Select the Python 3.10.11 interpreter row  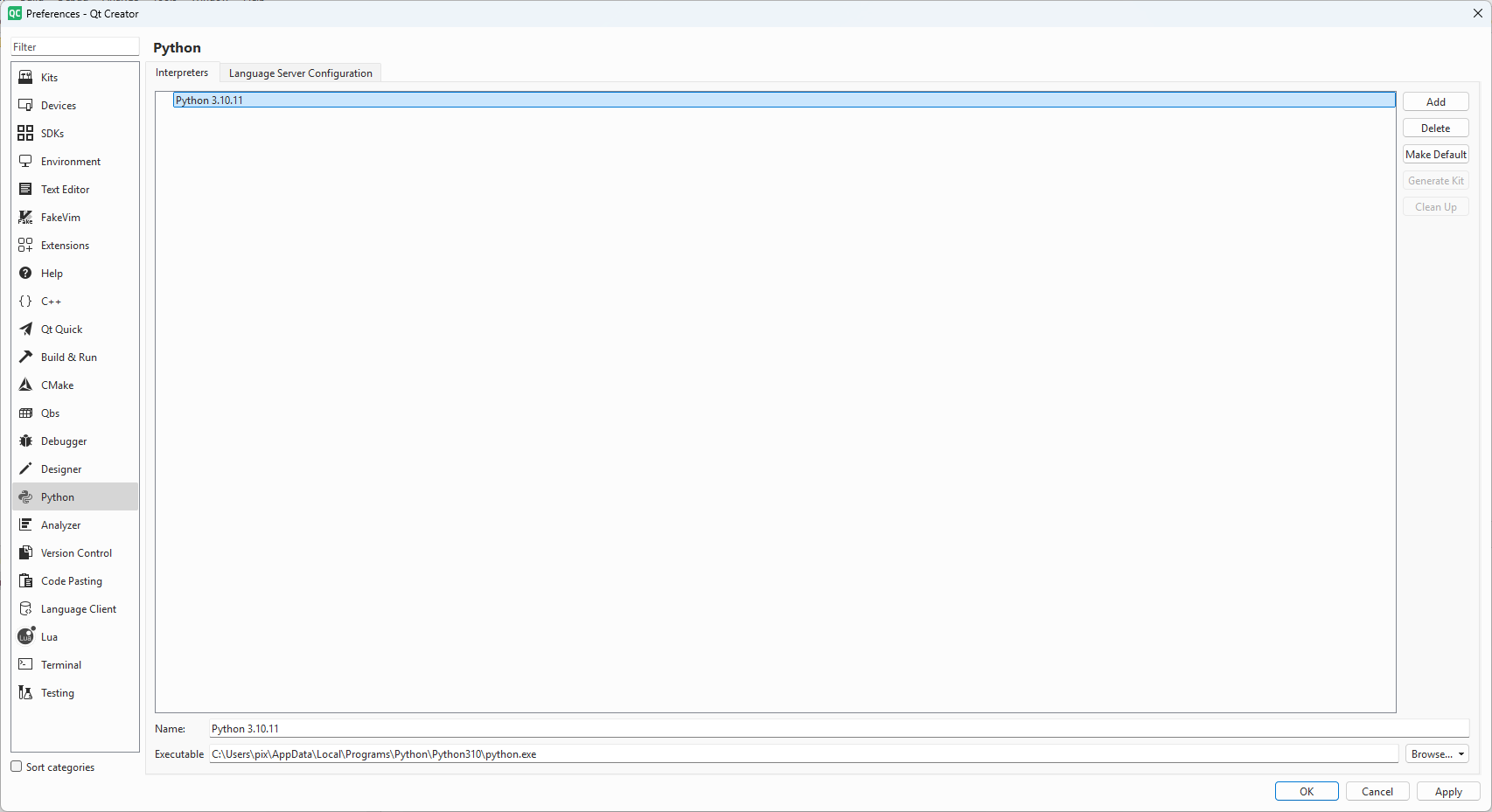pos(784,101)
